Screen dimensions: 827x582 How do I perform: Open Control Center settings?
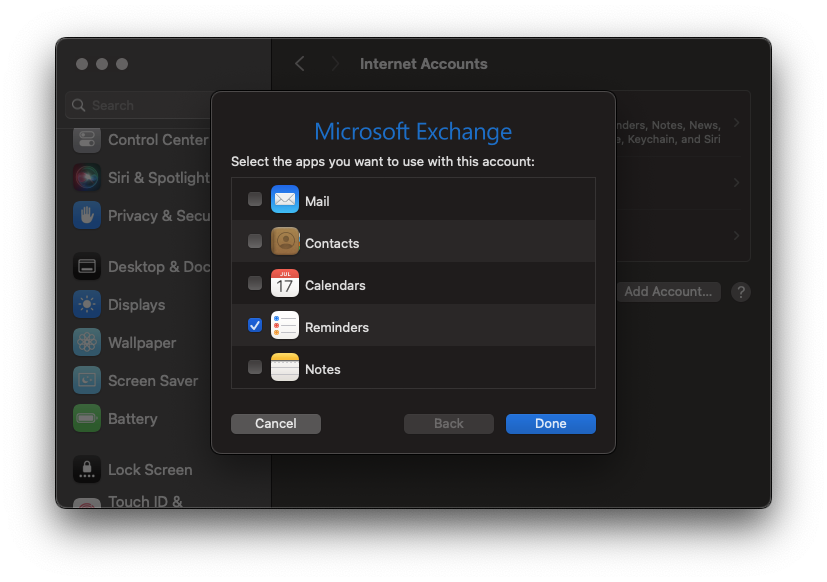pos(141,140)
